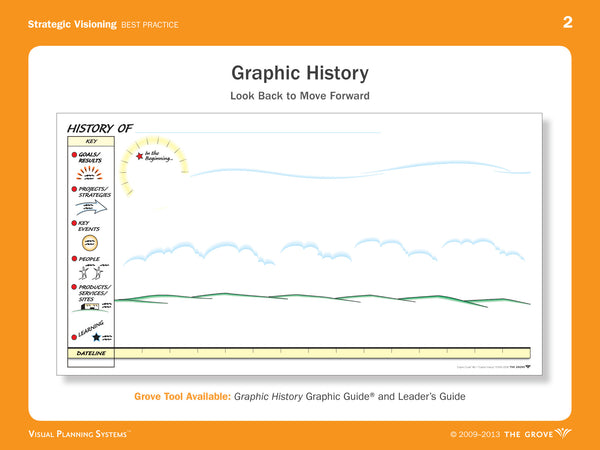Click the "KEY EVENTS" key label
The image size is (600, 450).
click(x=89, y=226)
